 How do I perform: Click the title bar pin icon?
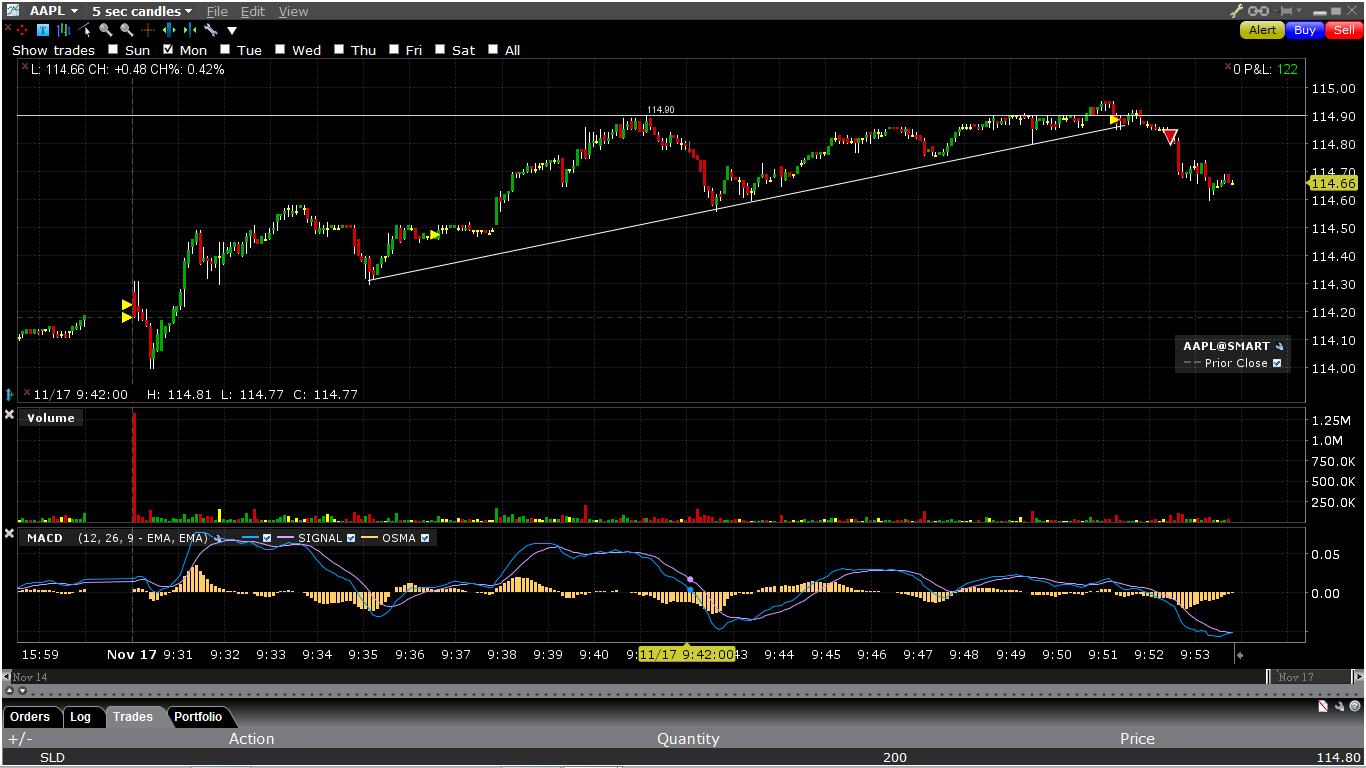[1285, 11]
